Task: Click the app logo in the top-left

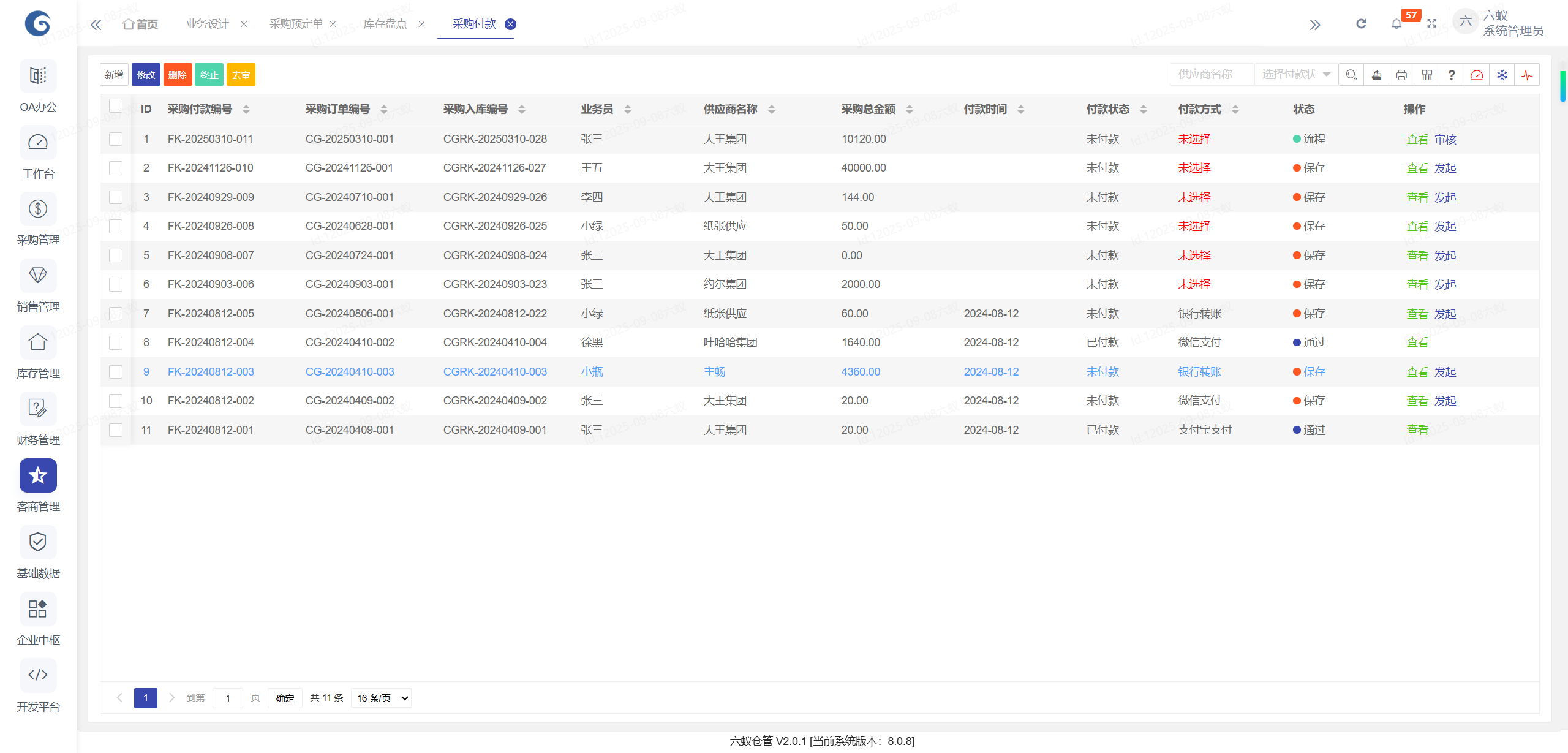Action: (38, 23)
